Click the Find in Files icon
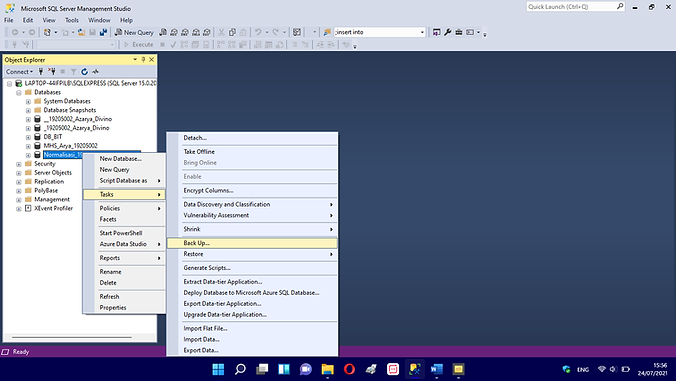The width and height of the screenshot is (676, 381). [x=327, y=32]
